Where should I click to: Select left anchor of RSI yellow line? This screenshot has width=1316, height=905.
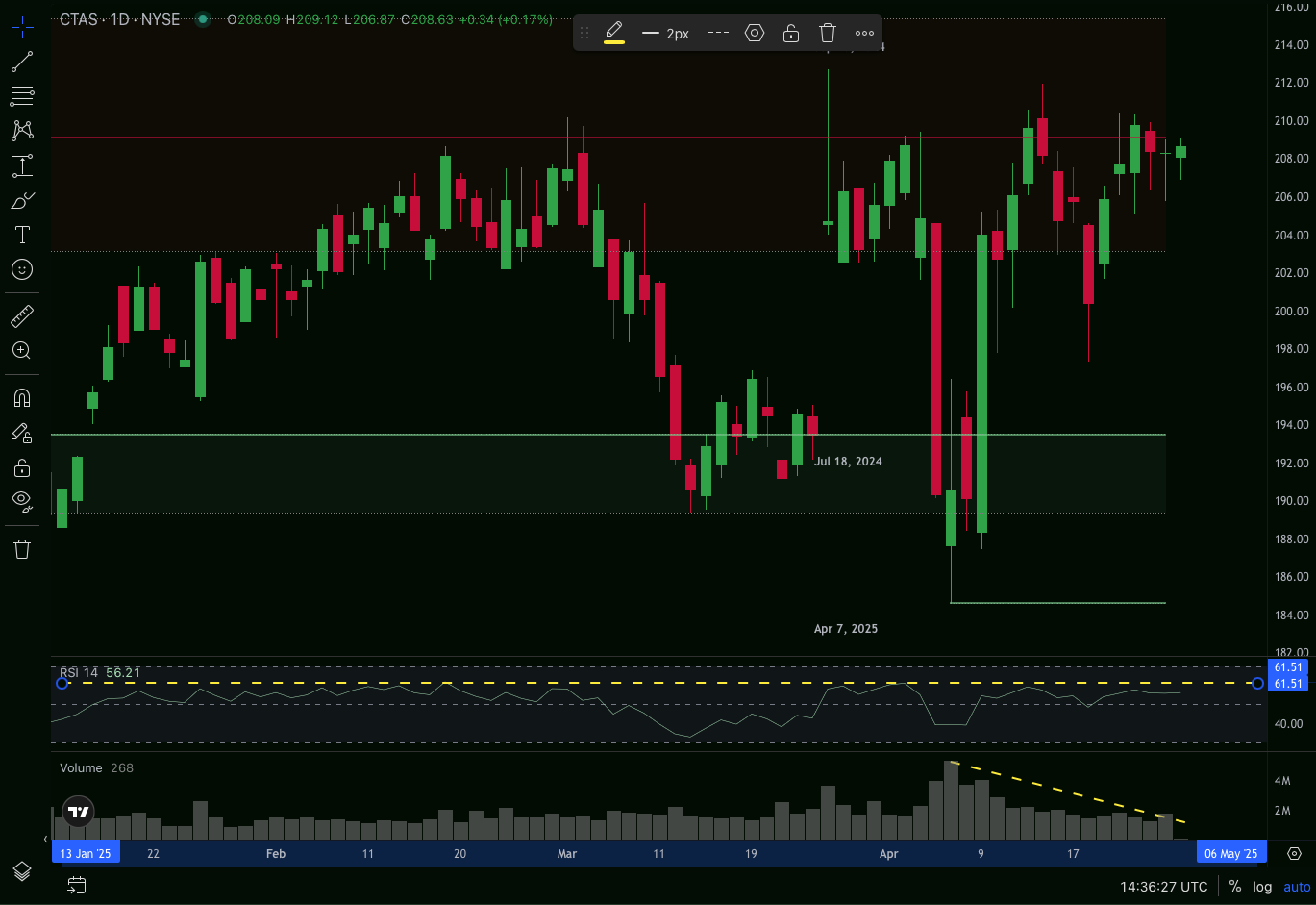click(x=62, y=683)
